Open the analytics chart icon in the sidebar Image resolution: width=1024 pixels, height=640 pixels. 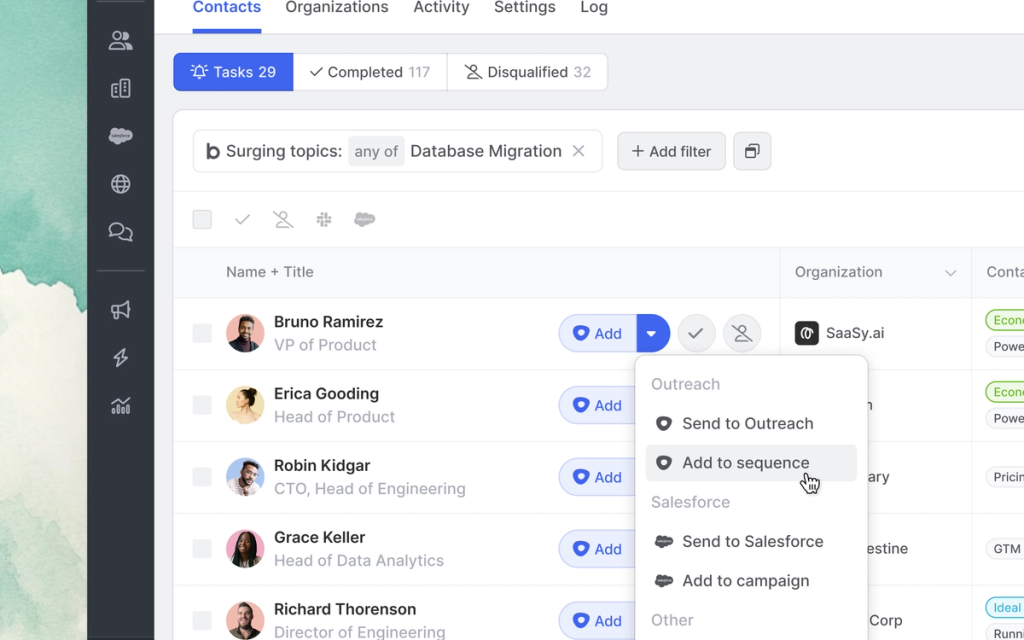click(x=120, y=406)
